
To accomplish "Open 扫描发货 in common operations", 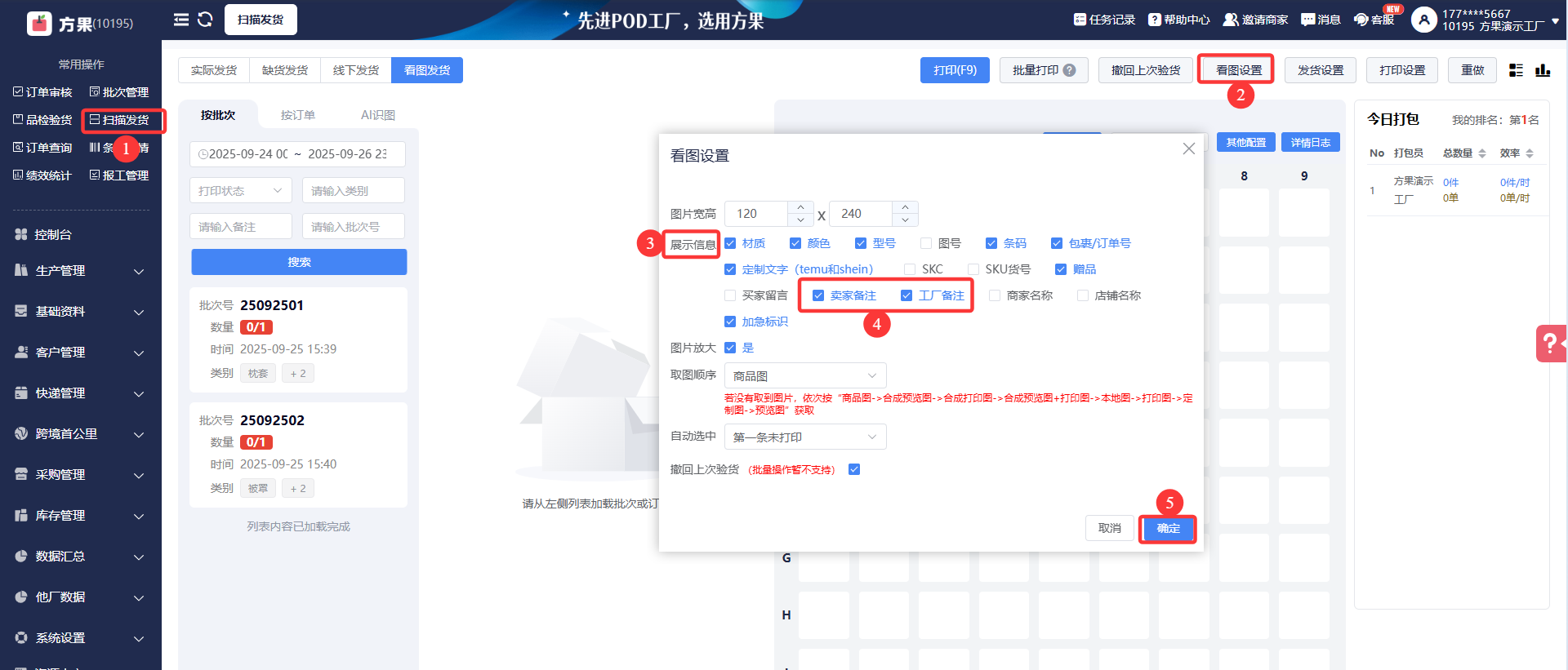I will pos(119,120).
